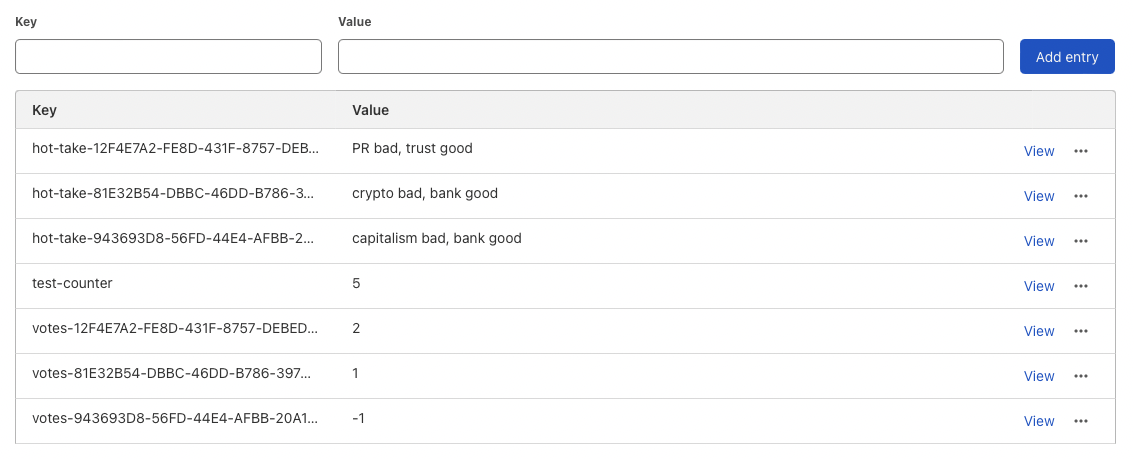View the hot-take-943693D8 entry

click(1038, 241)
